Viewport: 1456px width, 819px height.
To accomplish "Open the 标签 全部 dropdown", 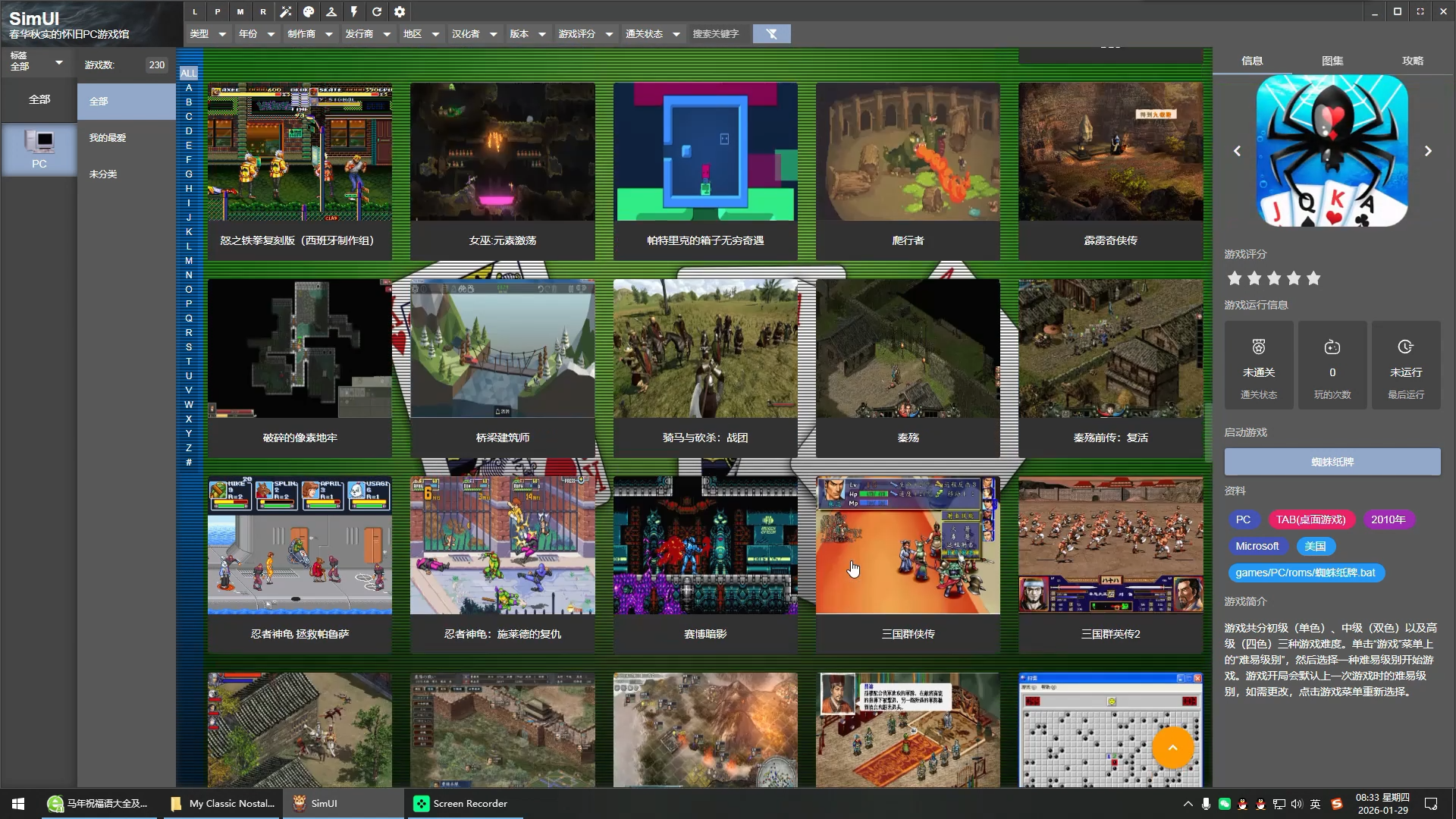I will 36,61.
